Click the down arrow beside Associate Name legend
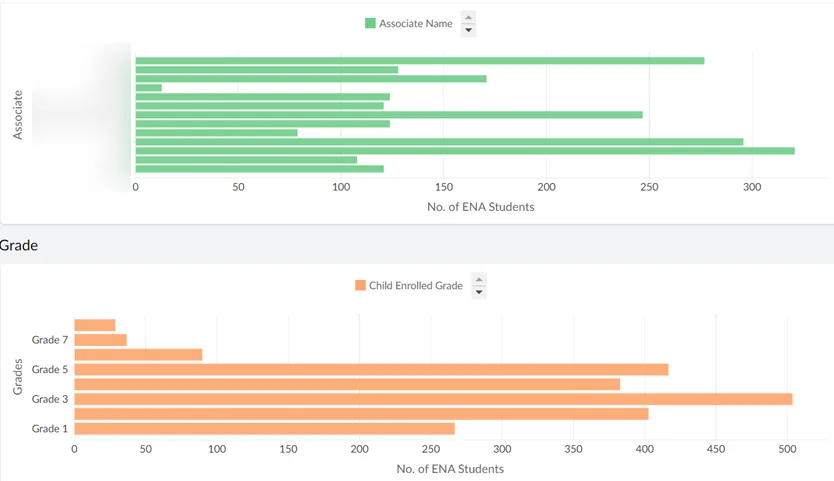Image resolution: width=834 pixels, height=481 pixels. coord(468,30)
